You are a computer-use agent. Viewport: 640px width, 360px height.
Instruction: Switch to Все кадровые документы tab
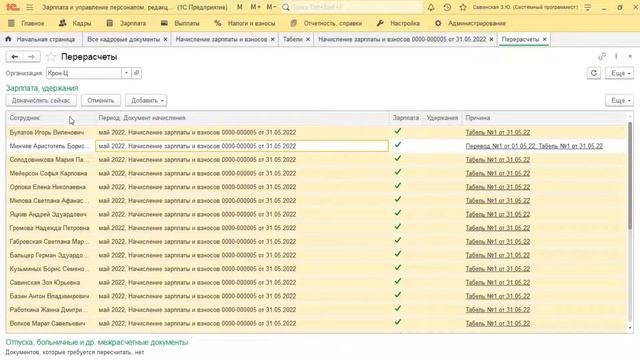(x=123, y=40)
